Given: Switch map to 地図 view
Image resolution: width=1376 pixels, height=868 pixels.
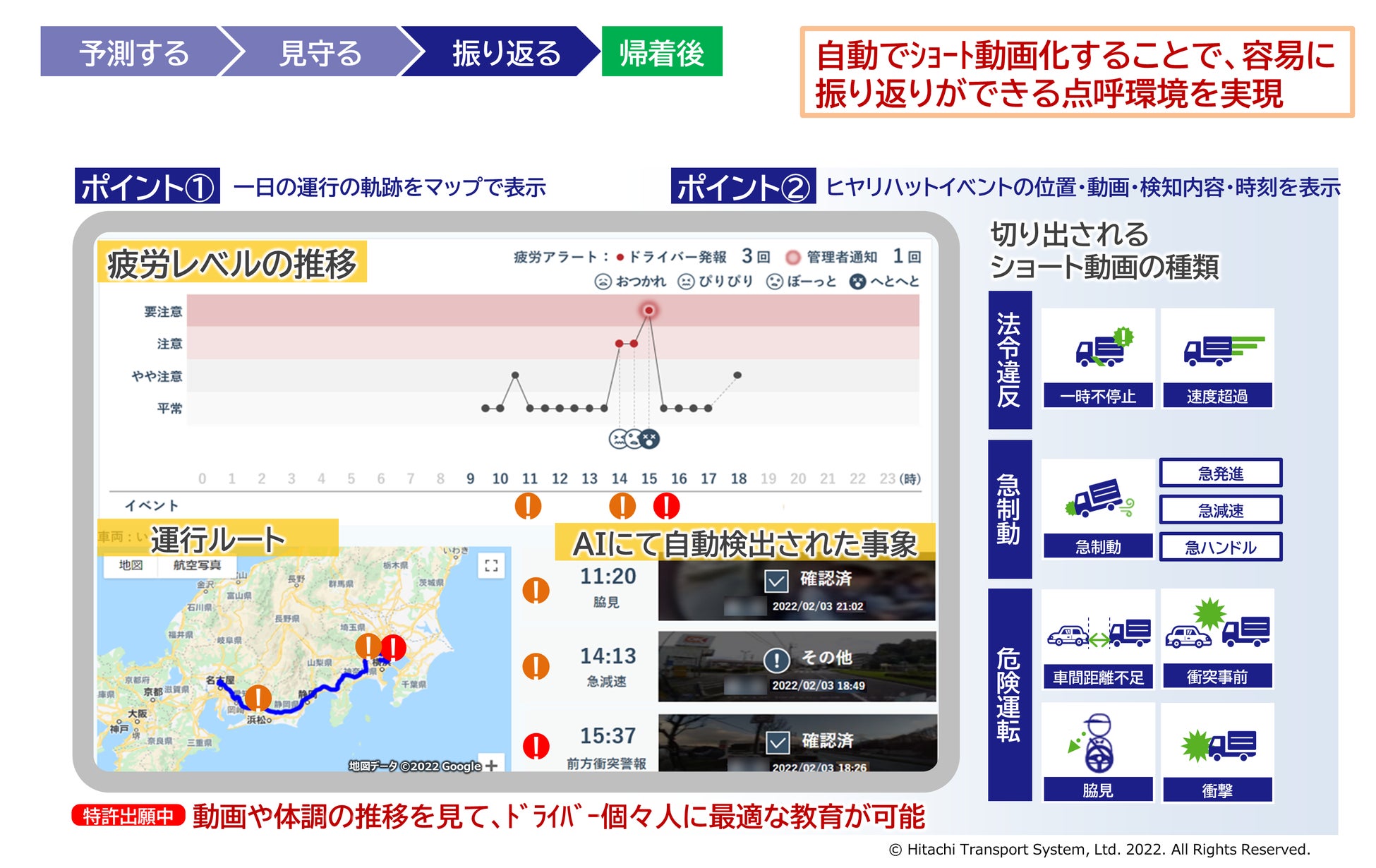Looking at the screenshot, I should [131, 565].
